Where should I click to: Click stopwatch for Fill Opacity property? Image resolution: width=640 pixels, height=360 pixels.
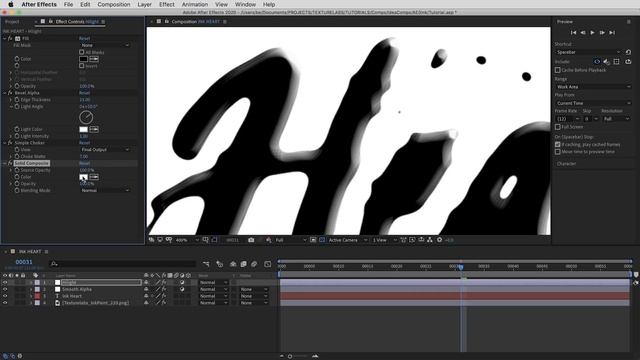coord(17,86)
